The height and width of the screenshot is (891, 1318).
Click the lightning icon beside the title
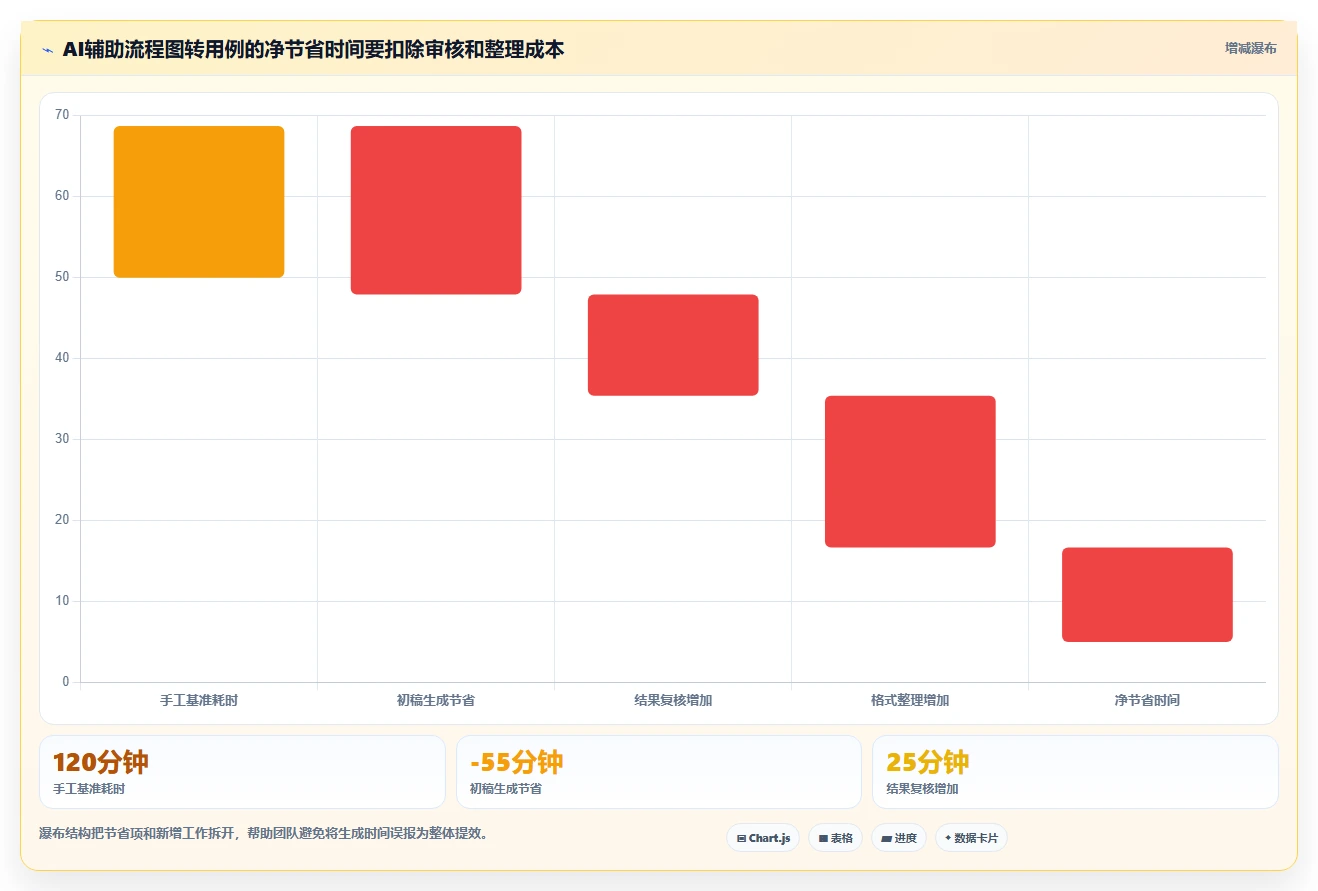pos(47,49)
